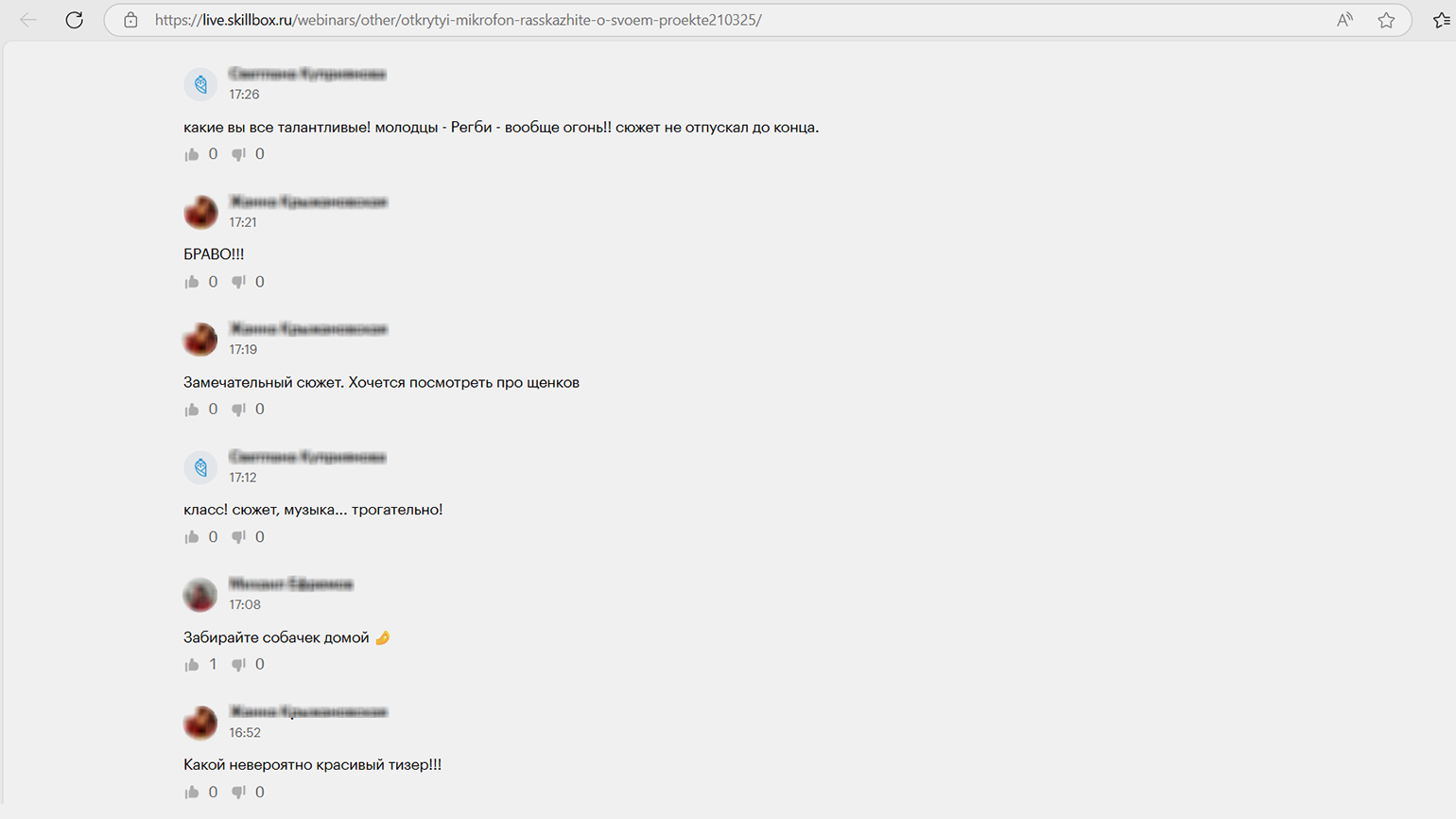Screen dimensions: 1456x819
Task: Dislike the 'красивый тизер' comment
Action: (x=239, y=793)
